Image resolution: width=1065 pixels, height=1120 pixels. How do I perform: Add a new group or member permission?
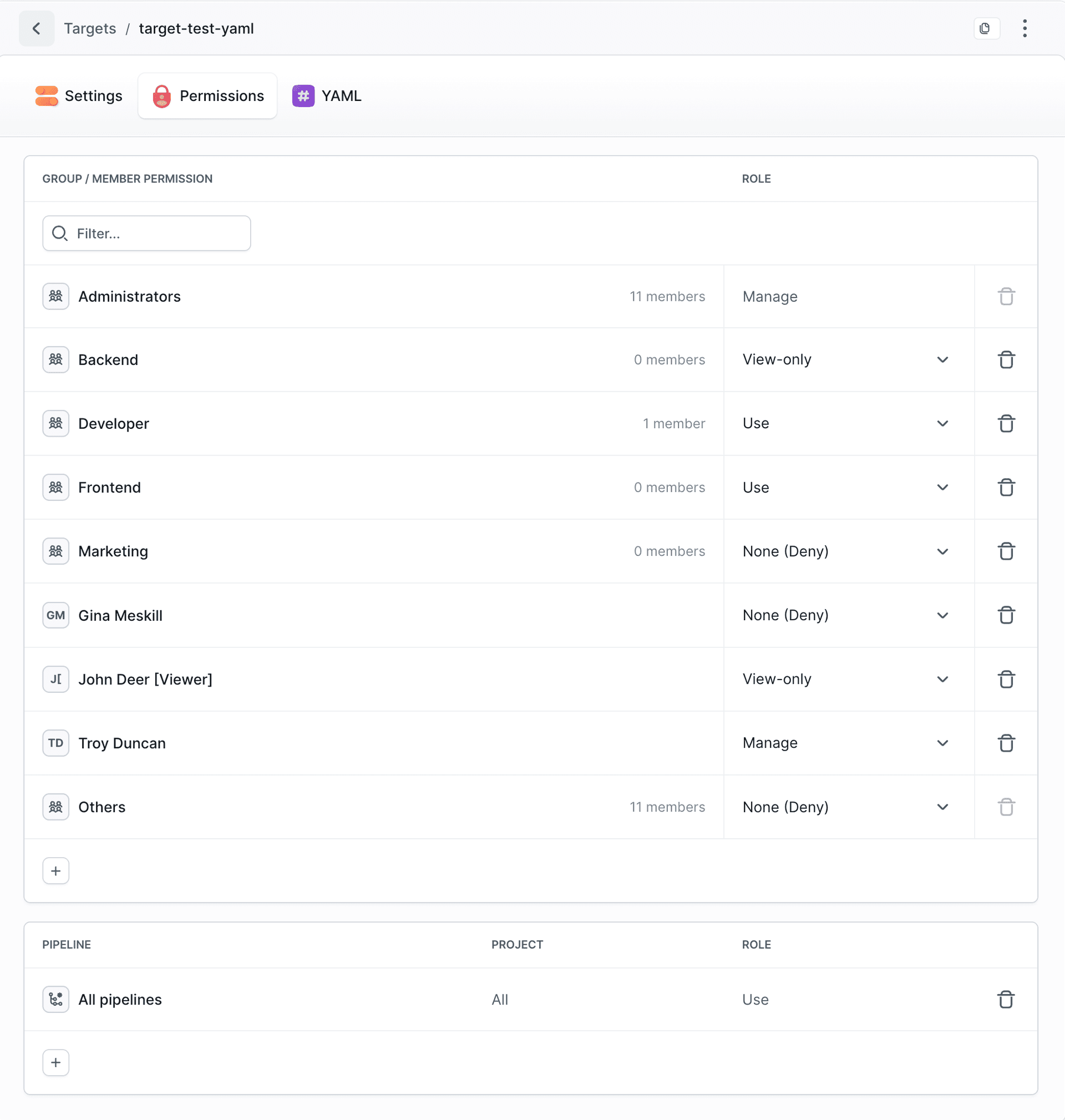tap(55, 871)
